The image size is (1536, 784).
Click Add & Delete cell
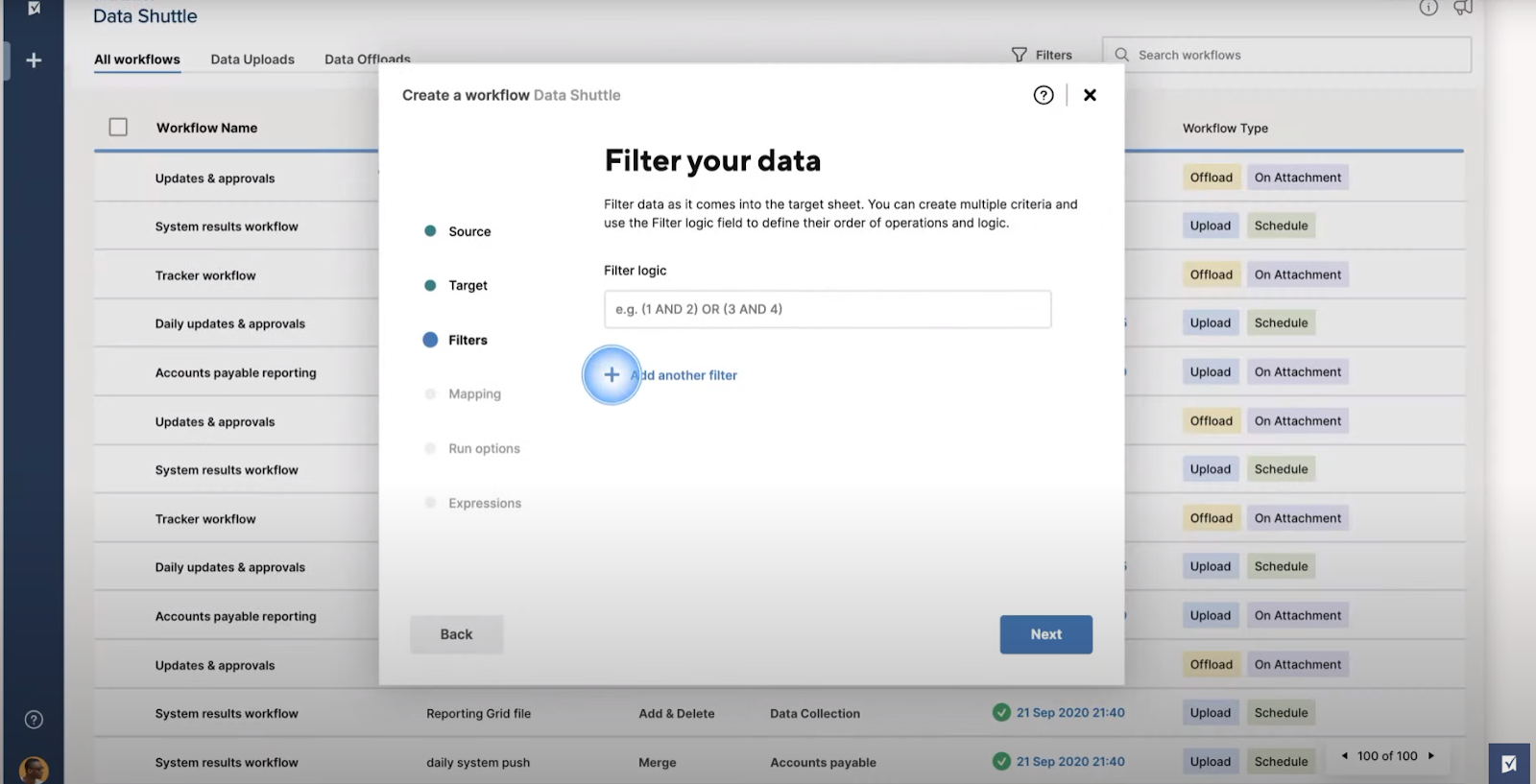677,713
